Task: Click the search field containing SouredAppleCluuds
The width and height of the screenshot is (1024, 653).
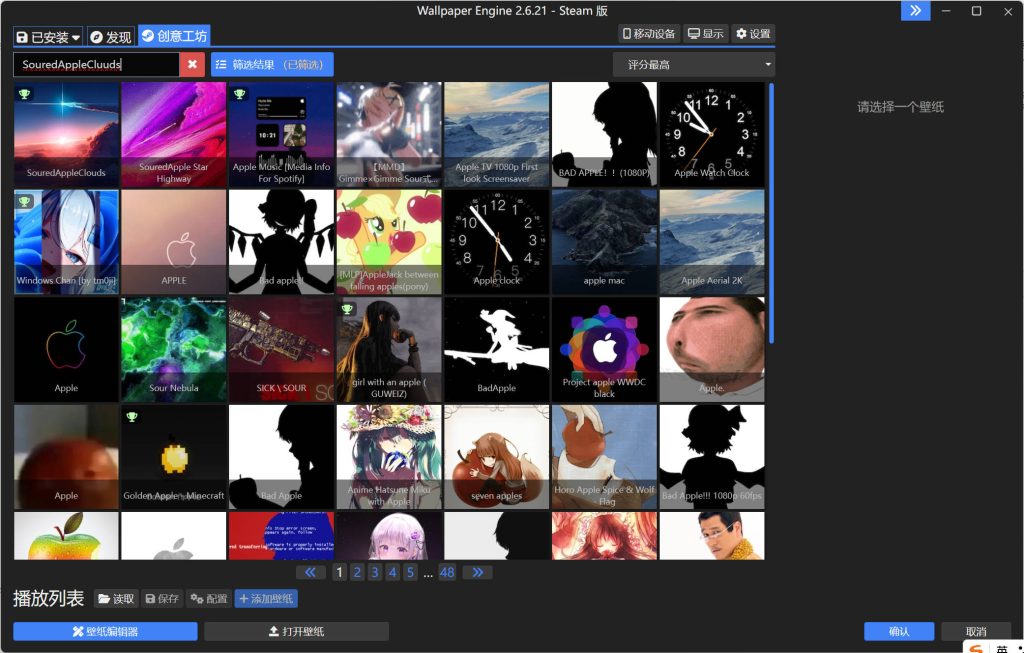Action: click(96, 64)
